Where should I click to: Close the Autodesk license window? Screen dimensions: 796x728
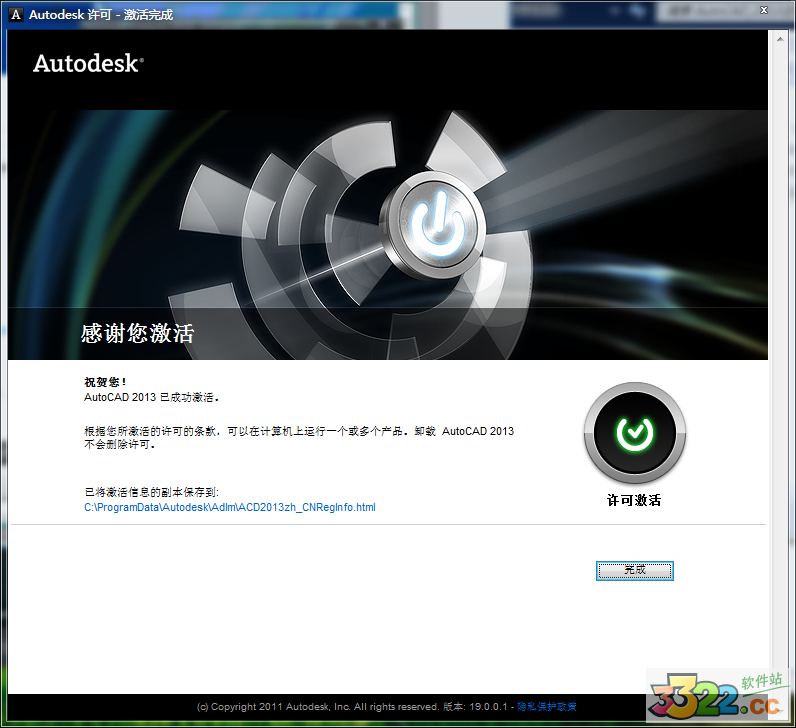pyautogui.click(x=764, y=10)
